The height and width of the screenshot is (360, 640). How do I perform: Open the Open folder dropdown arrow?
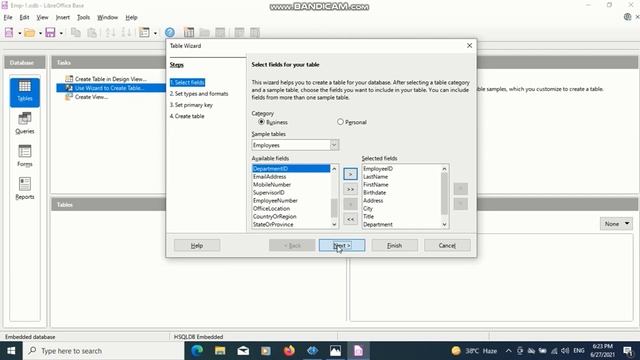coord(40,33)
